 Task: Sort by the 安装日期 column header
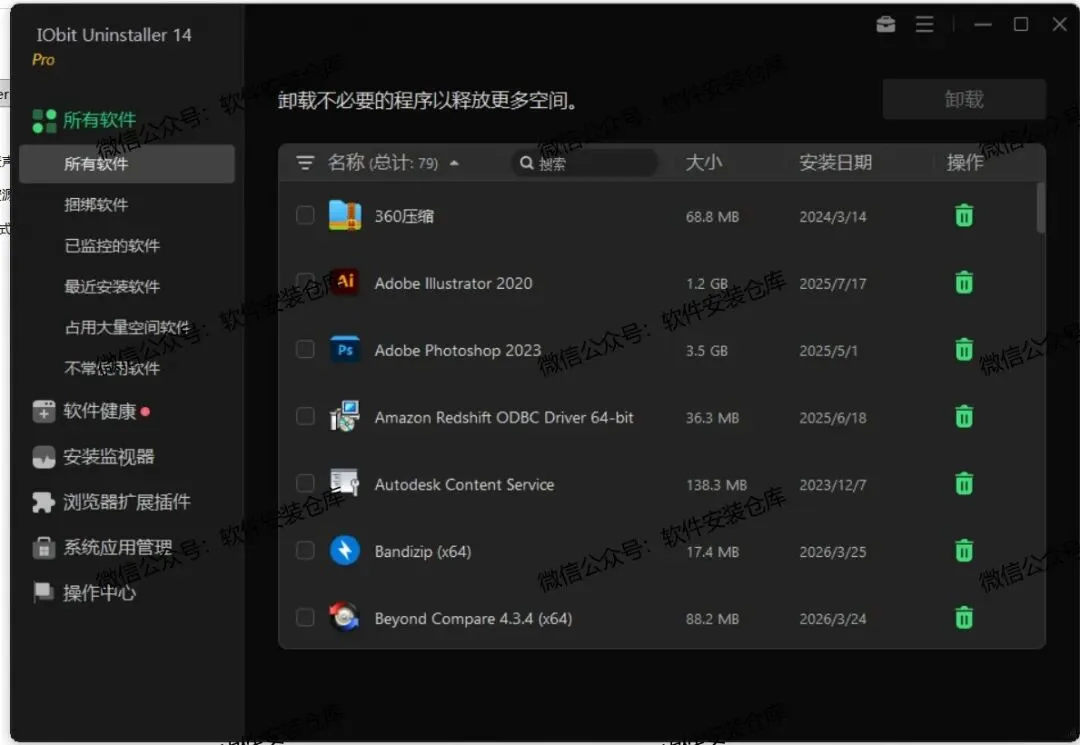coord(835,162)
